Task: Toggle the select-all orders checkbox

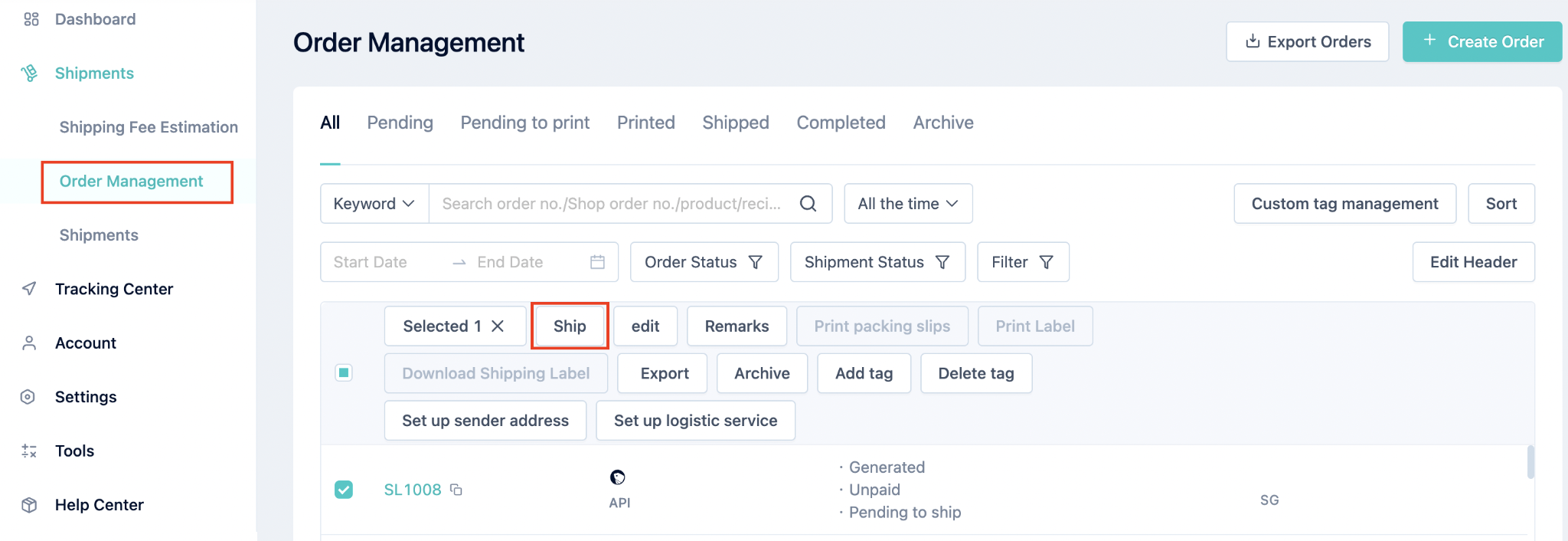Action: pyautogui.click(x=344, y=373)
